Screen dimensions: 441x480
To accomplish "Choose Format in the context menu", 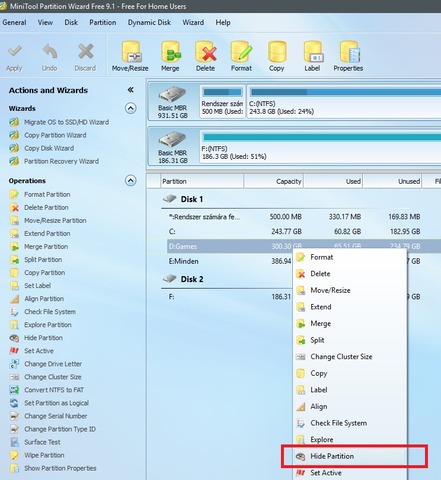I will [x=350, y=257].
